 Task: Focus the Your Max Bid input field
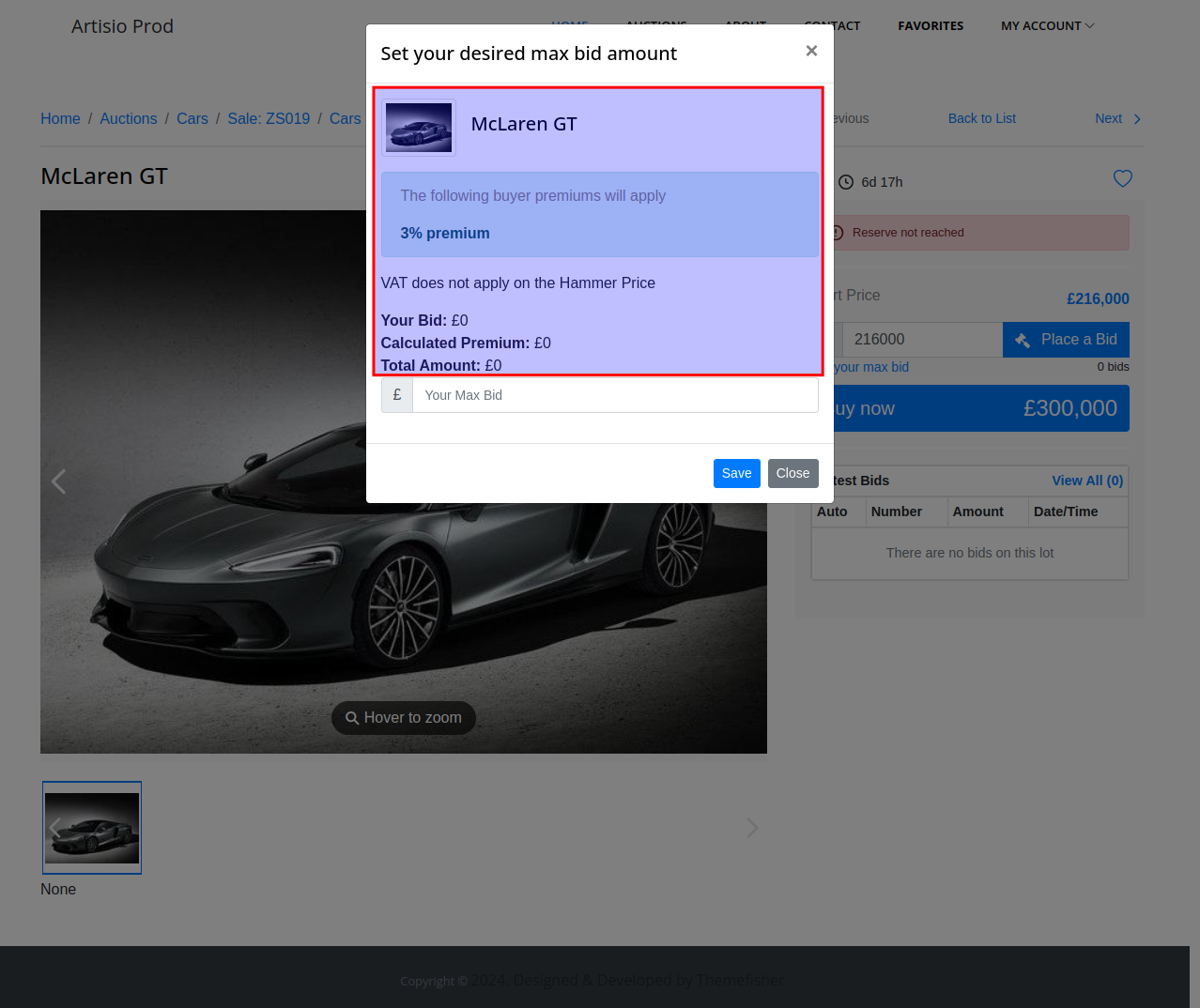pyautogui.click(x=615, y=395)
